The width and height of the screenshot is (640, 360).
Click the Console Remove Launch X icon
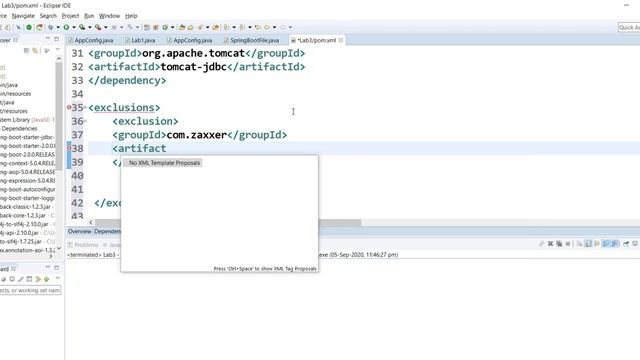coord(551,244)
